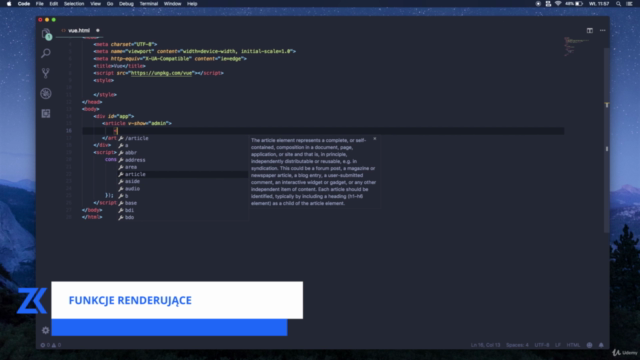The image size is (640, 360).
Task: Open Spotlight search in menu bar
Action: pos(618,4)
